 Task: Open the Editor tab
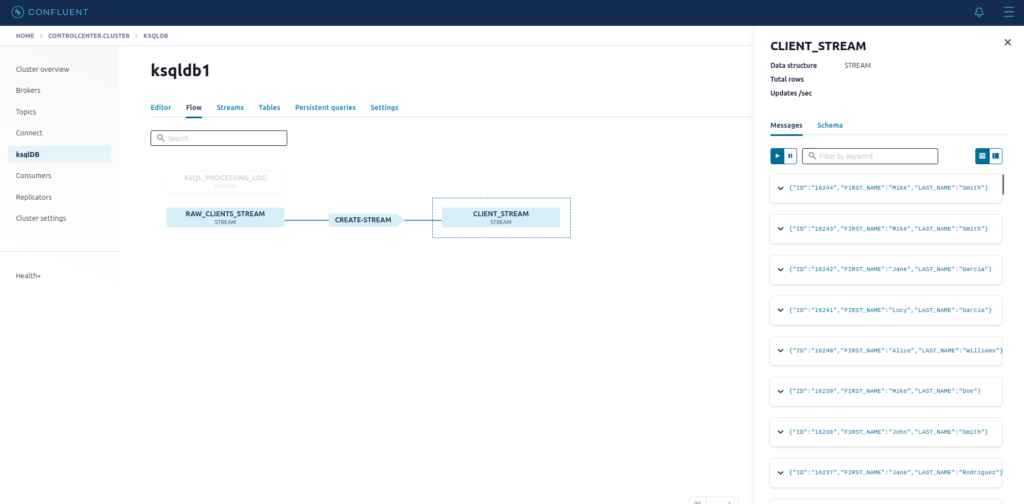click(160, 107)
